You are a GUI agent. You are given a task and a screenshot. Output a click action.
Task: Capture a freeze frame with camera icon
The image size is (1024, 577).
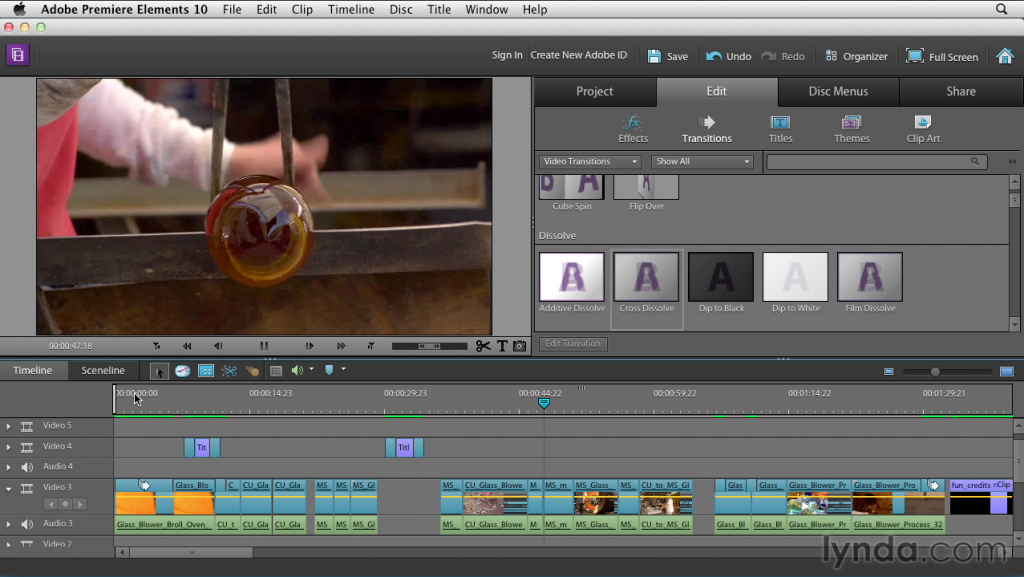point(520,346)
